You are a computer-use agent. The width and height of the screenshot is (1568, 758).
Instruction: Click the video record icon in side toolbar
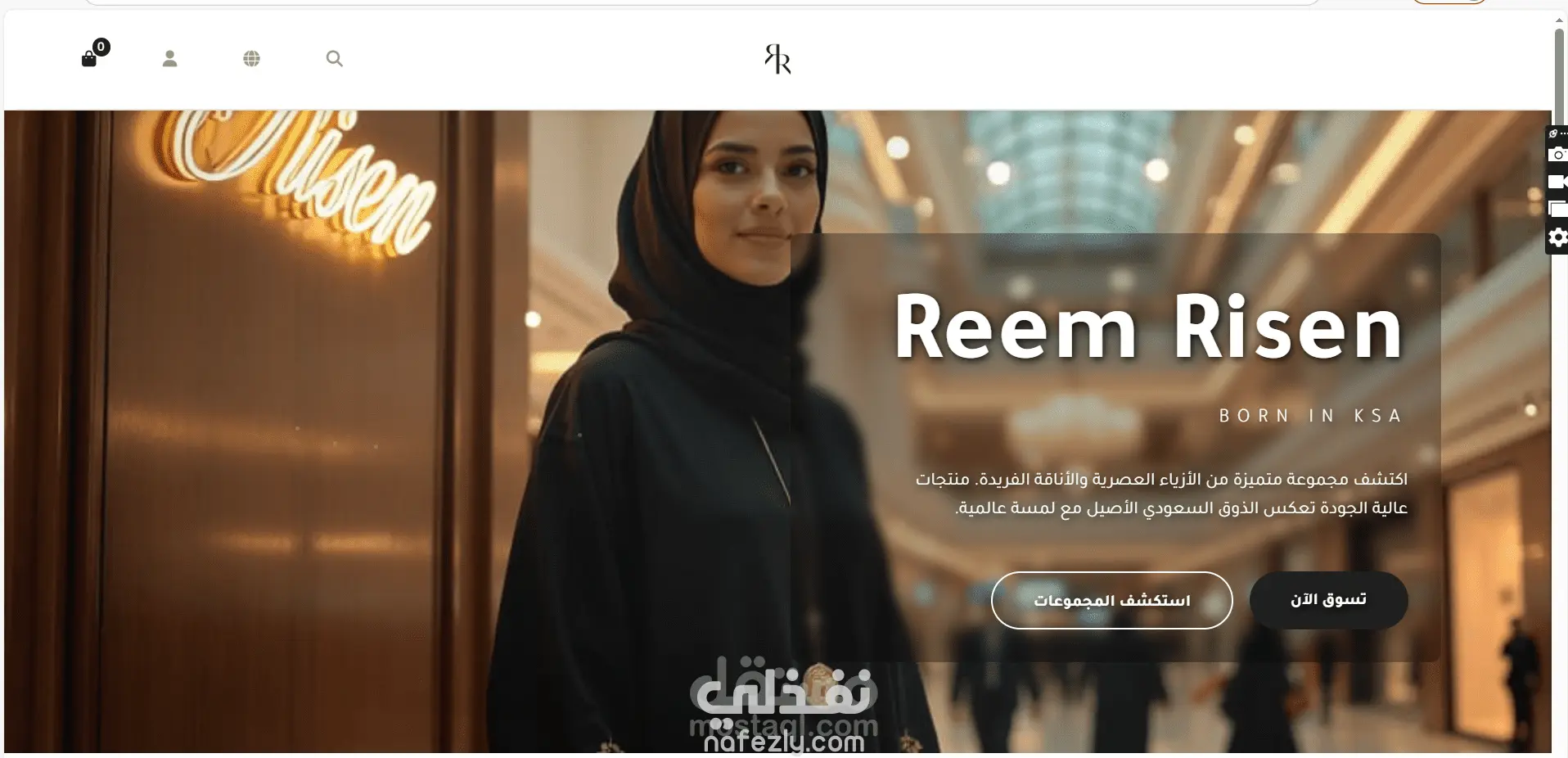point(1558,182)
